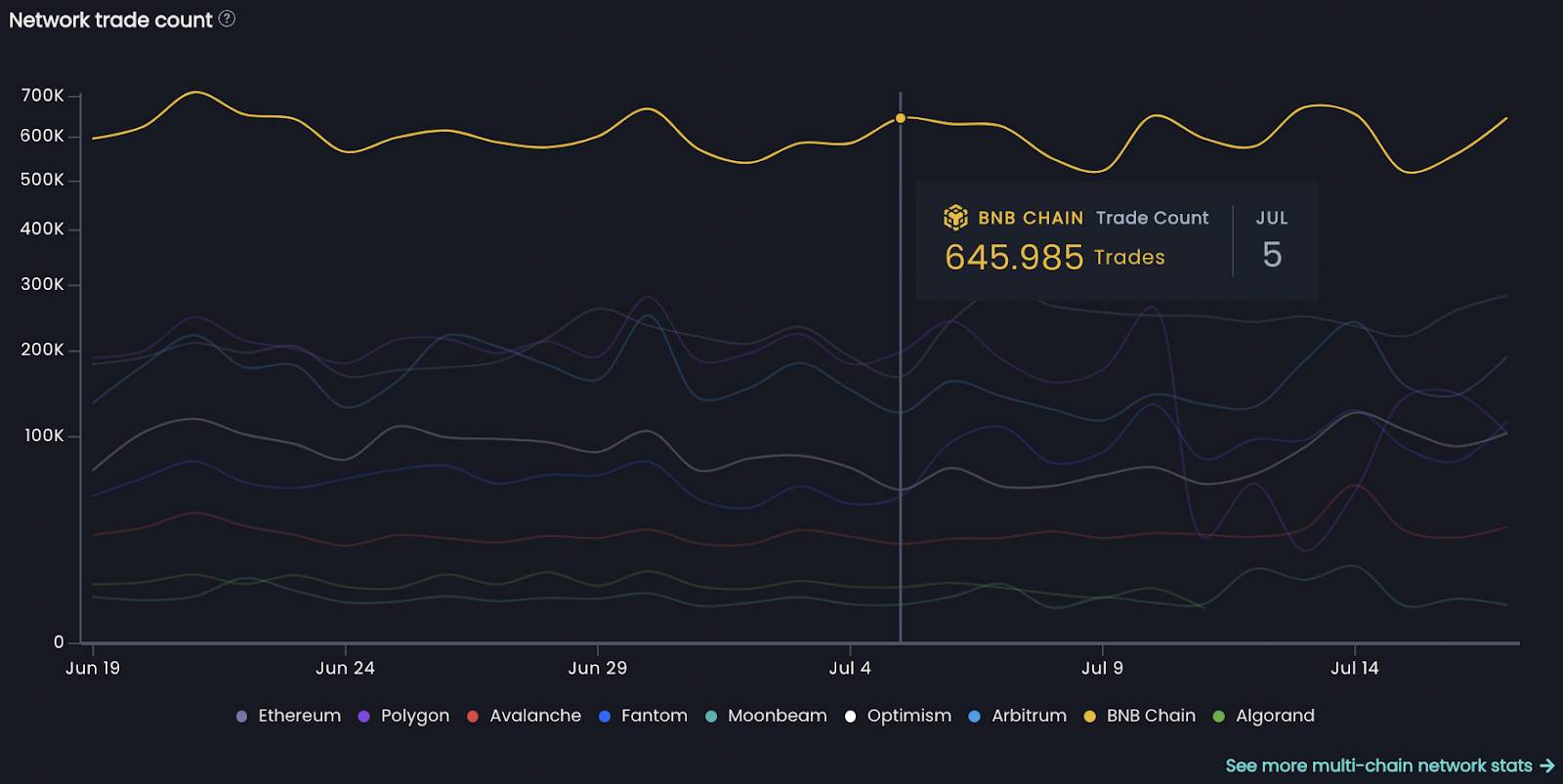
Task: Click the 400K y-axis label
Action: [x=43, y=228]
